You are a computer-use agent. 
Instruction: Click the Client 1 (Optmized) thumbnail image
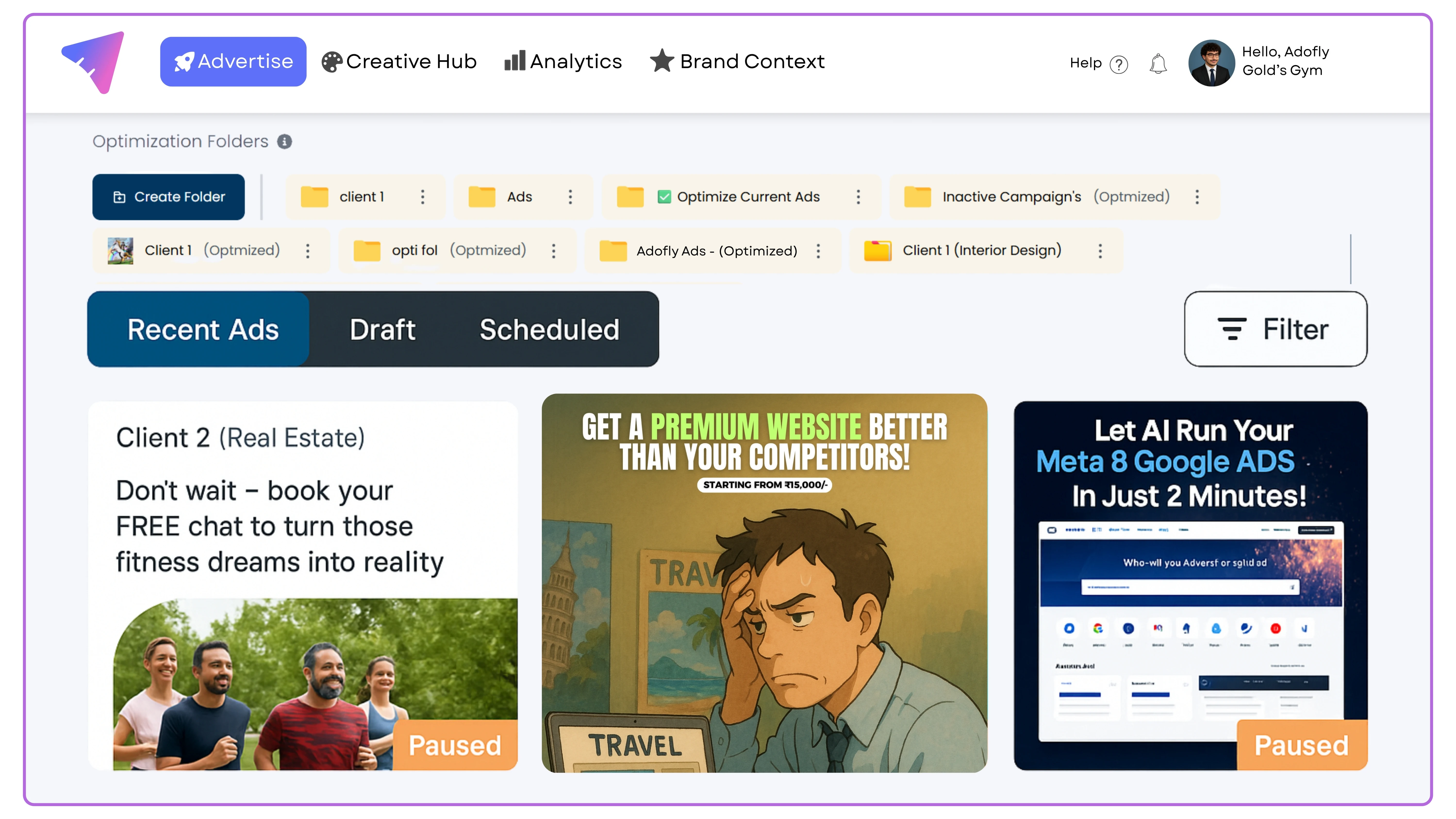pos(120,250)
